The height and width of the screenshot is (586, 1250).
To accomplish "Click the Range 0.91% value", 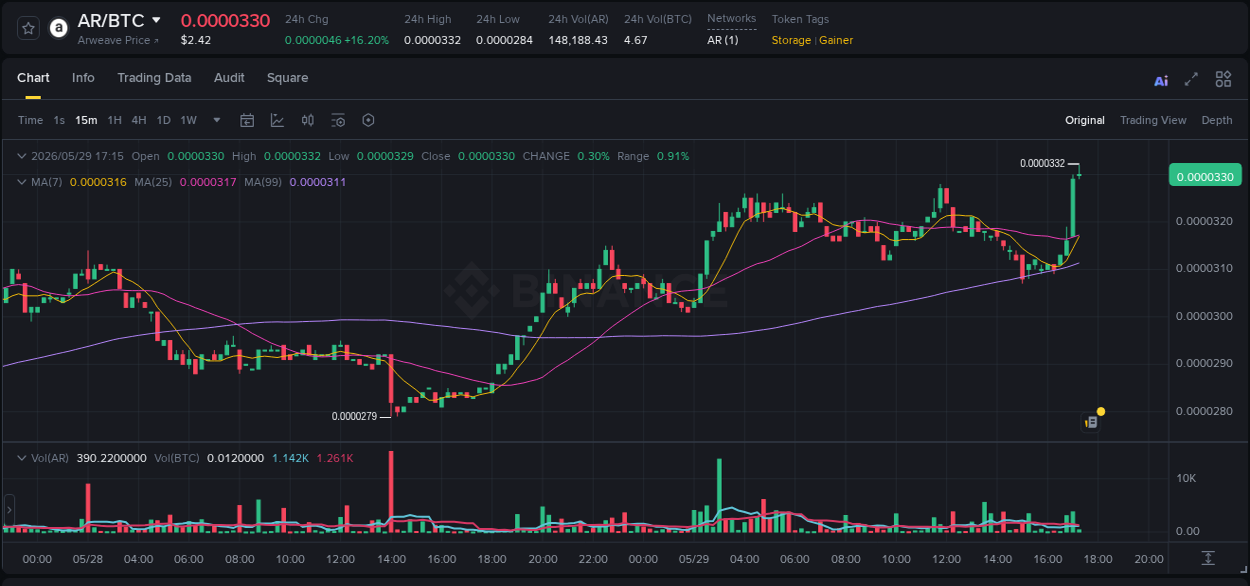I will [673, 156].
